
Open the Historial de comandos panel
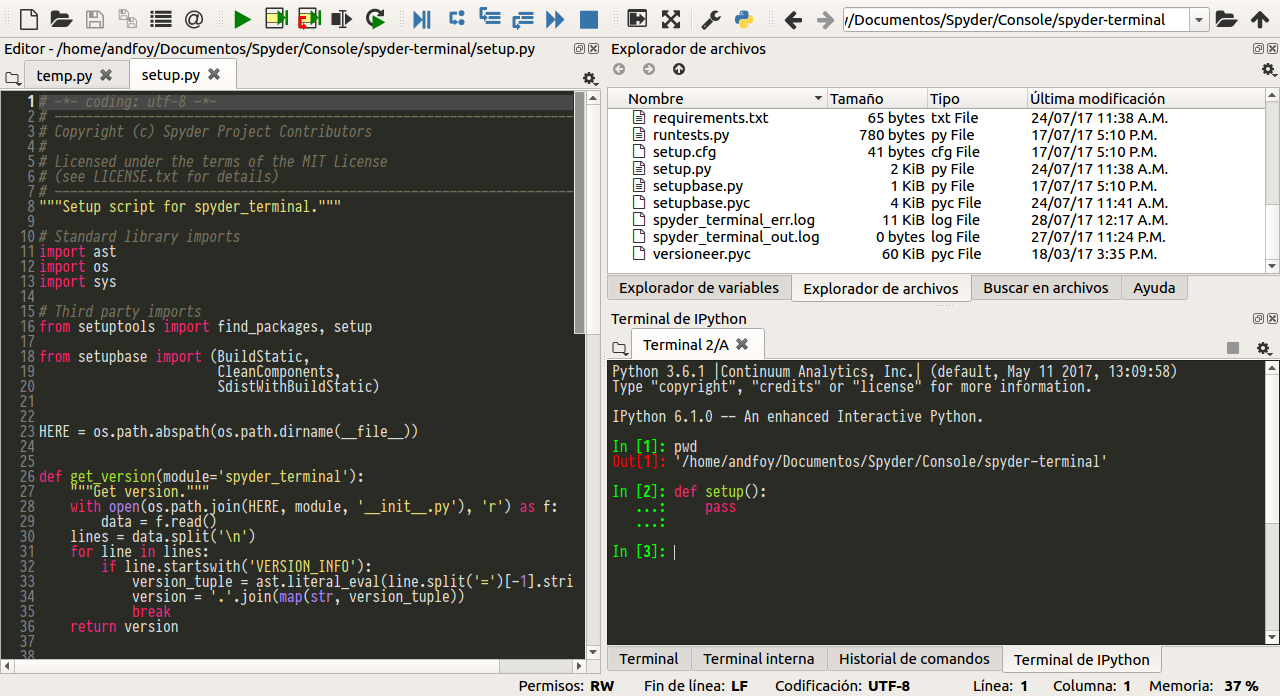tap(914, 658)
